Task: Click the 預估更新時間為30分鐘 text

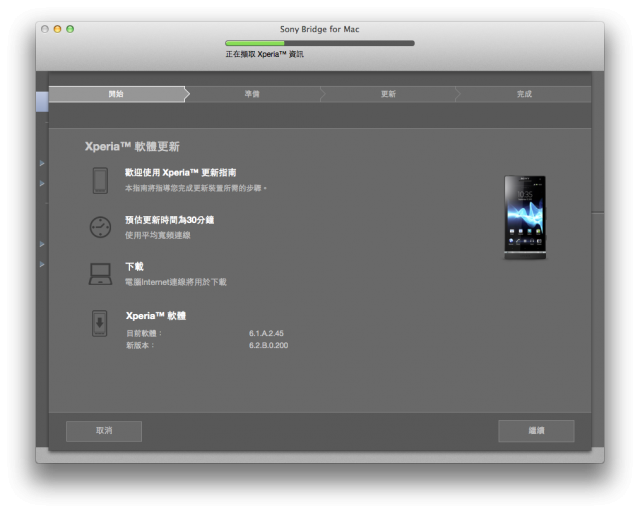Action: coord(169,220)
